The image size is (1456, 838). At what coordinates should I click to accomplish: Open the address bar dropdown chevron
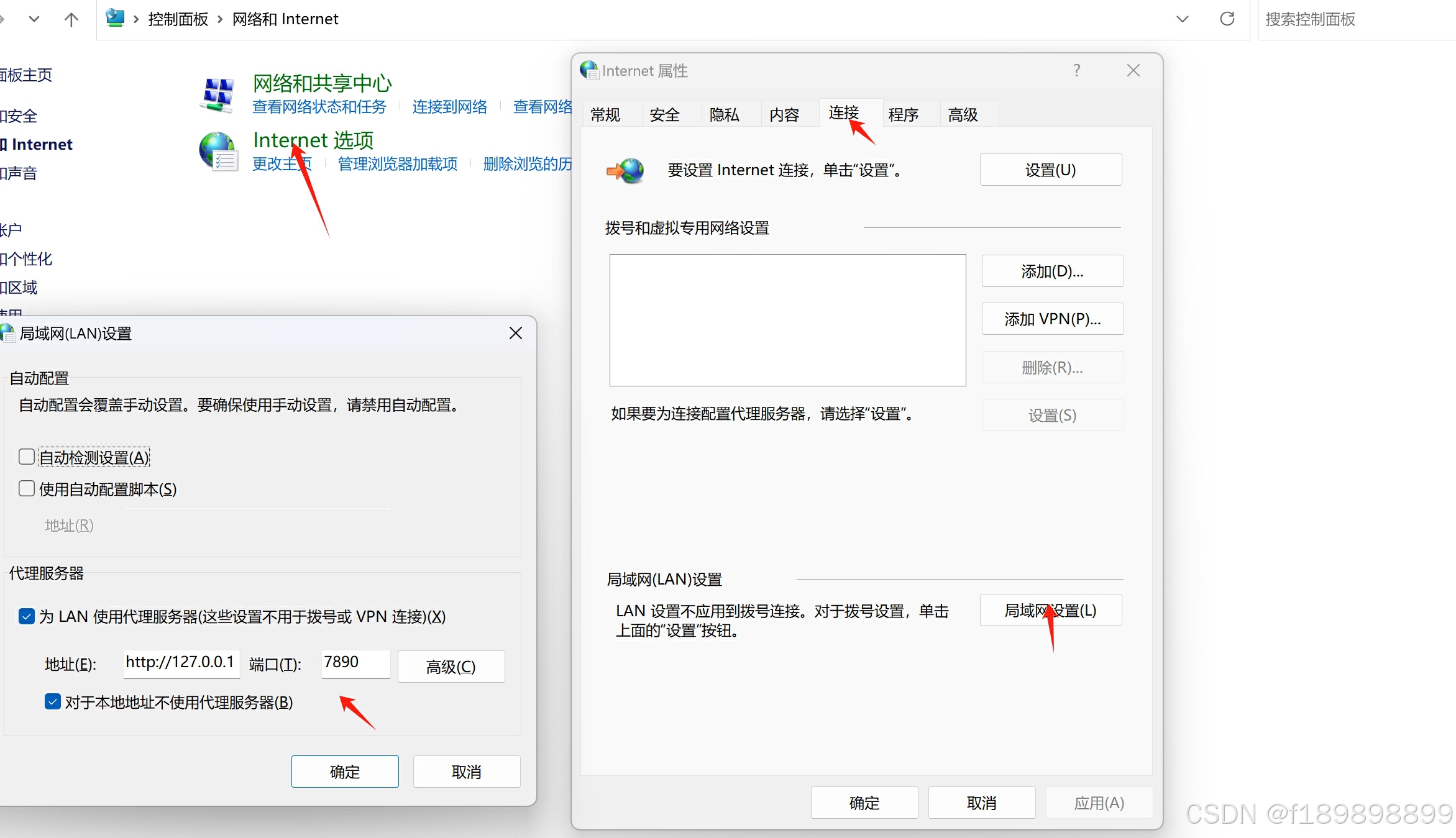[x=1181, y=19]
